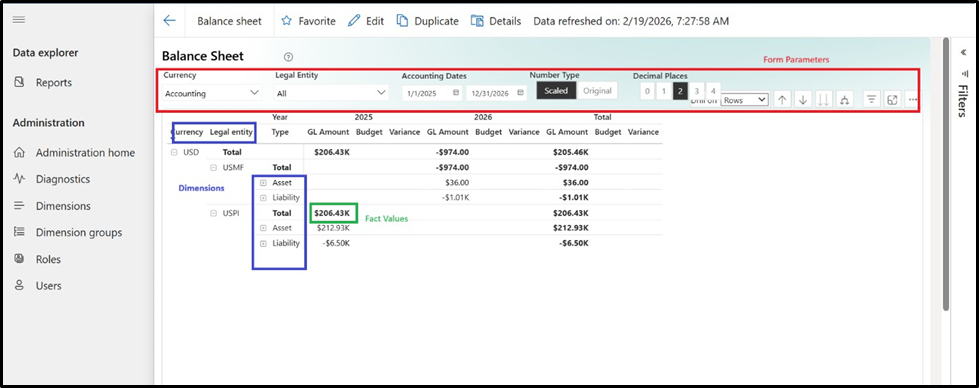Viewport: 979px width, 388px height.
Task: Click the start accounting date field
Action: pyautogui.click(x=432, y=93)
